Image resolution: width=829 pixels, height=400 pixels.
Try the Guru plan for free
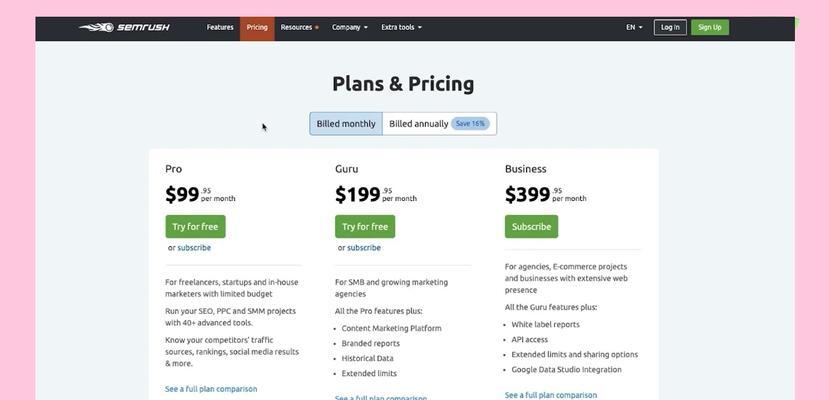365,227
